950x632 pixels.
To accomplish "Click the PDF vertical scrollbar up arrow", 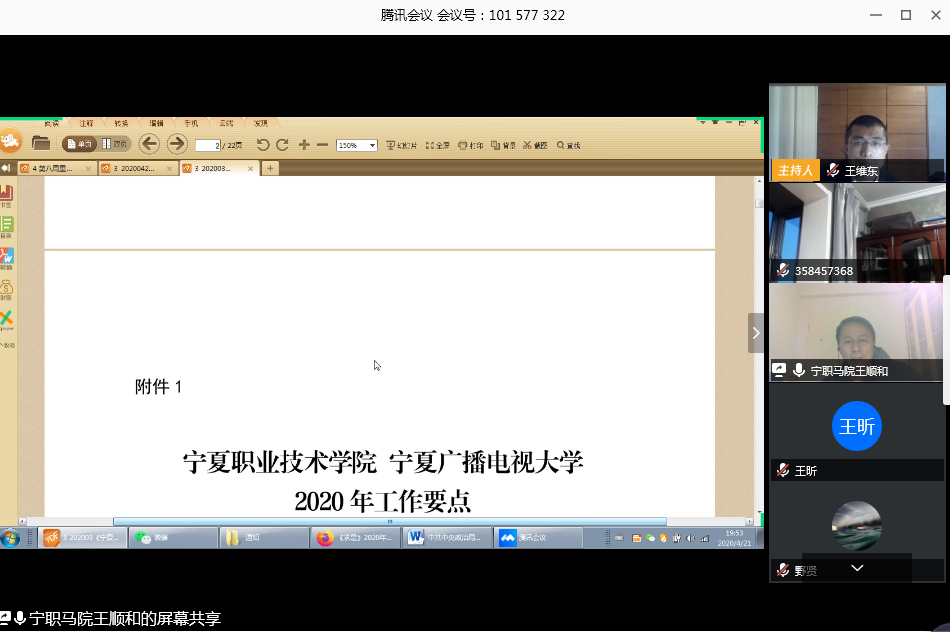I will [x=759, y=181].
